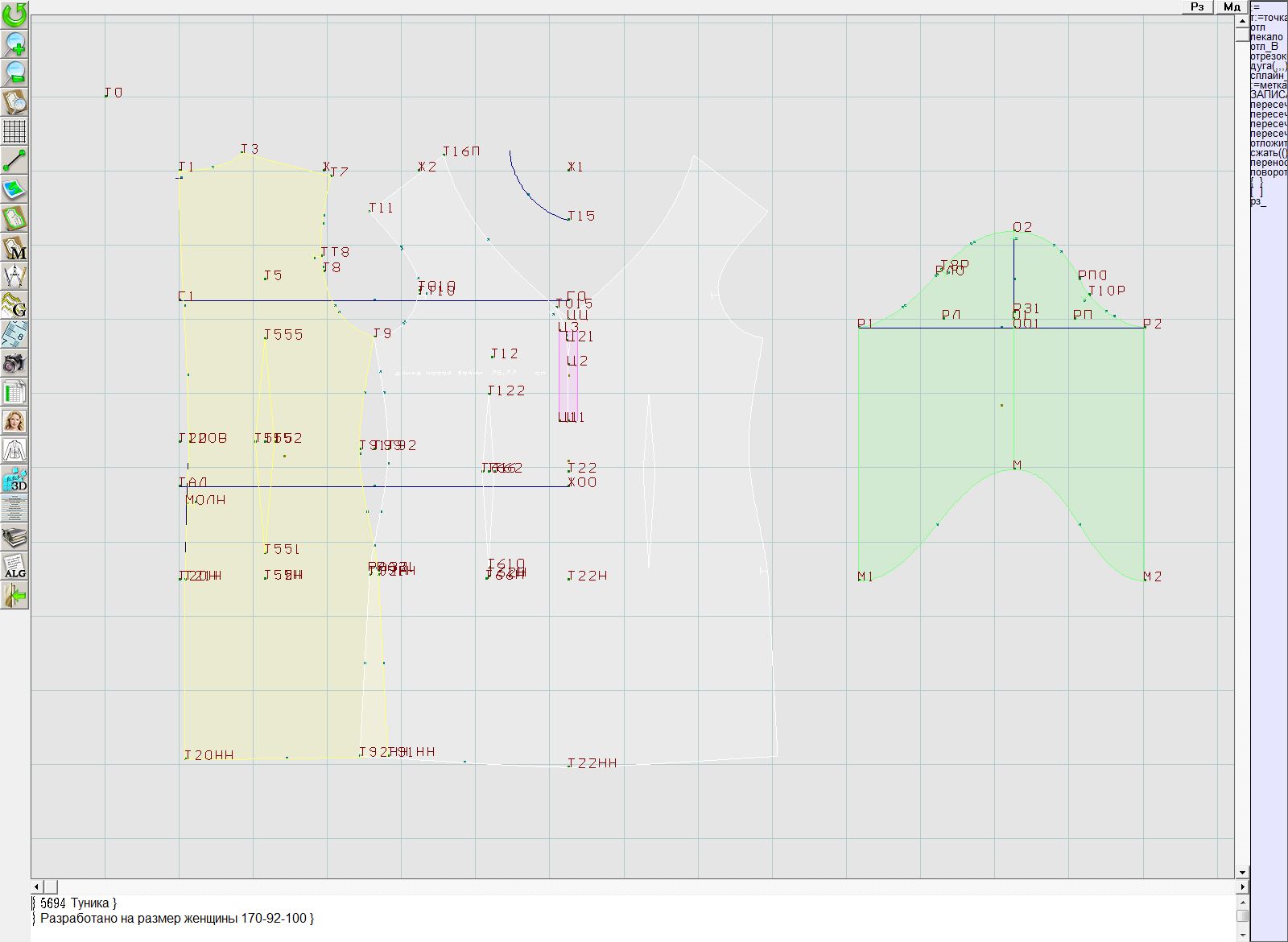Viewport: 1288px width, 942px height.
Task: Launch the 3D view icon
Action: point(14,480)
